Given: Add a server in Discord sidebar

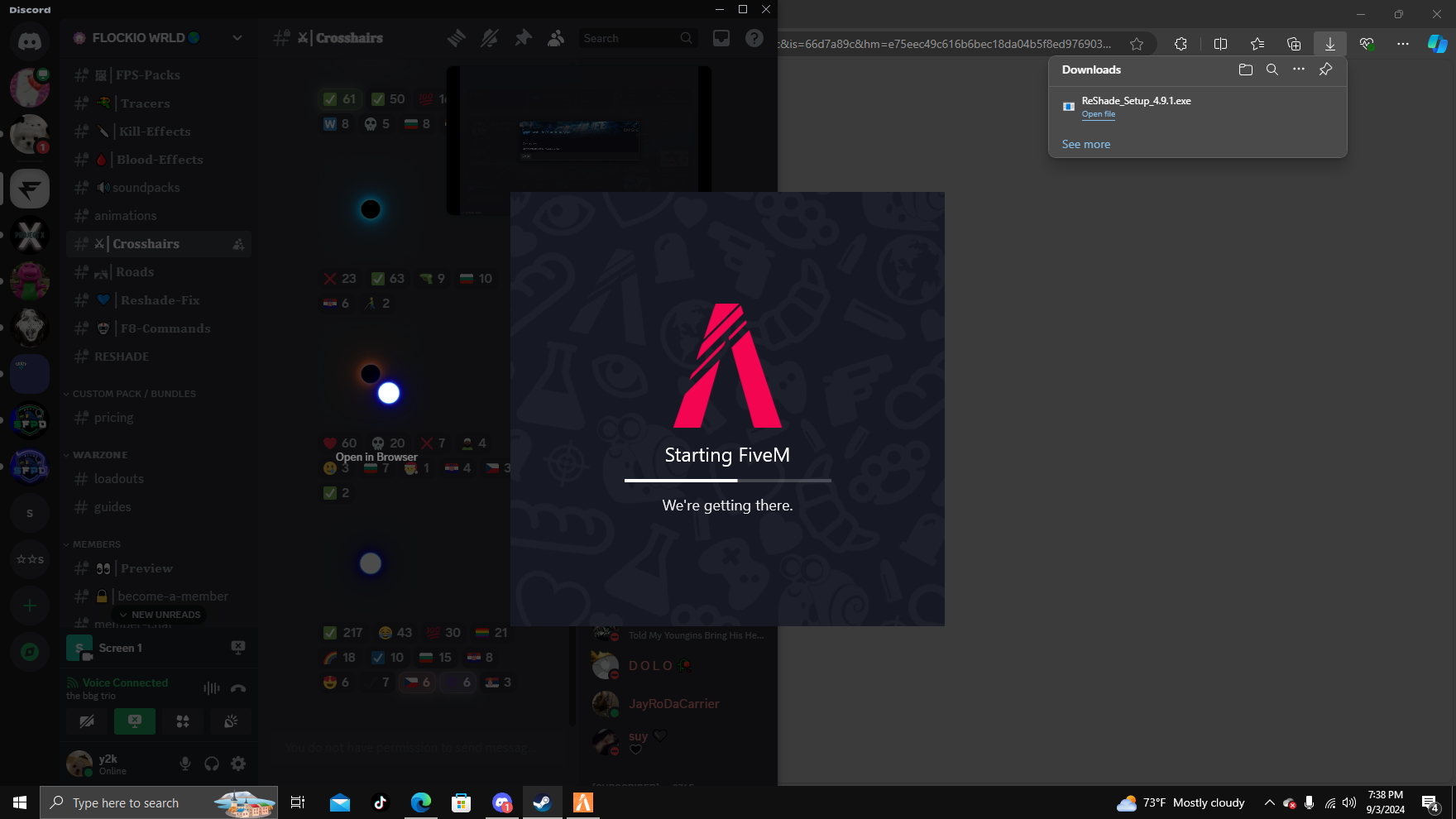Looking at the screenshot, I should click(30, 606).
